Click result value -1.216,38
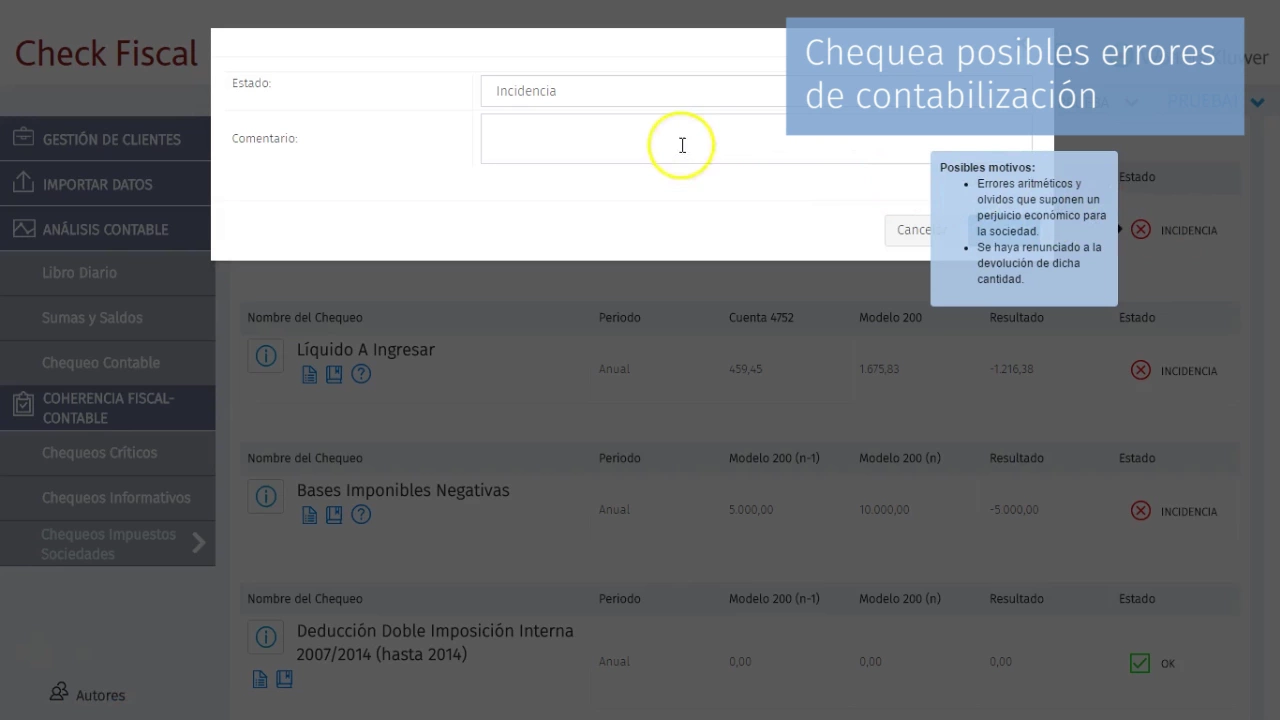 pos(1012,369)
